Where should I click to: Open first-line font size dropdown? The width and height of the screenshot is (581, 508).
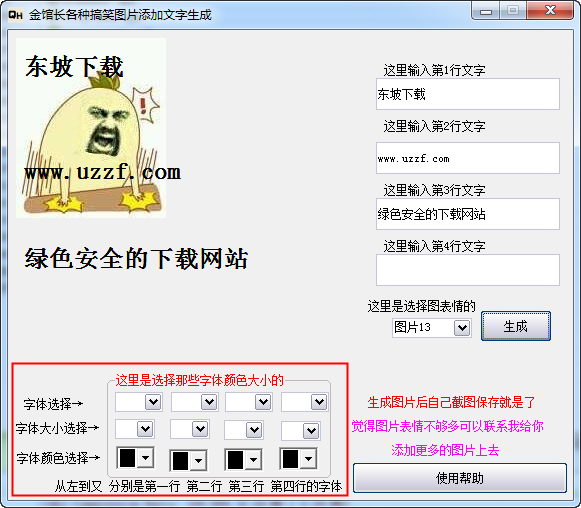click(145, 429)
